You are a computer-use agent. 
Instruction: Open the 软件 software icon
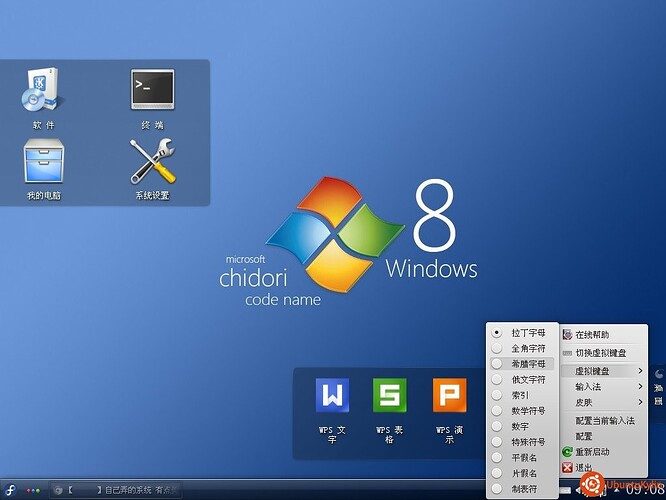pos(42,90)
